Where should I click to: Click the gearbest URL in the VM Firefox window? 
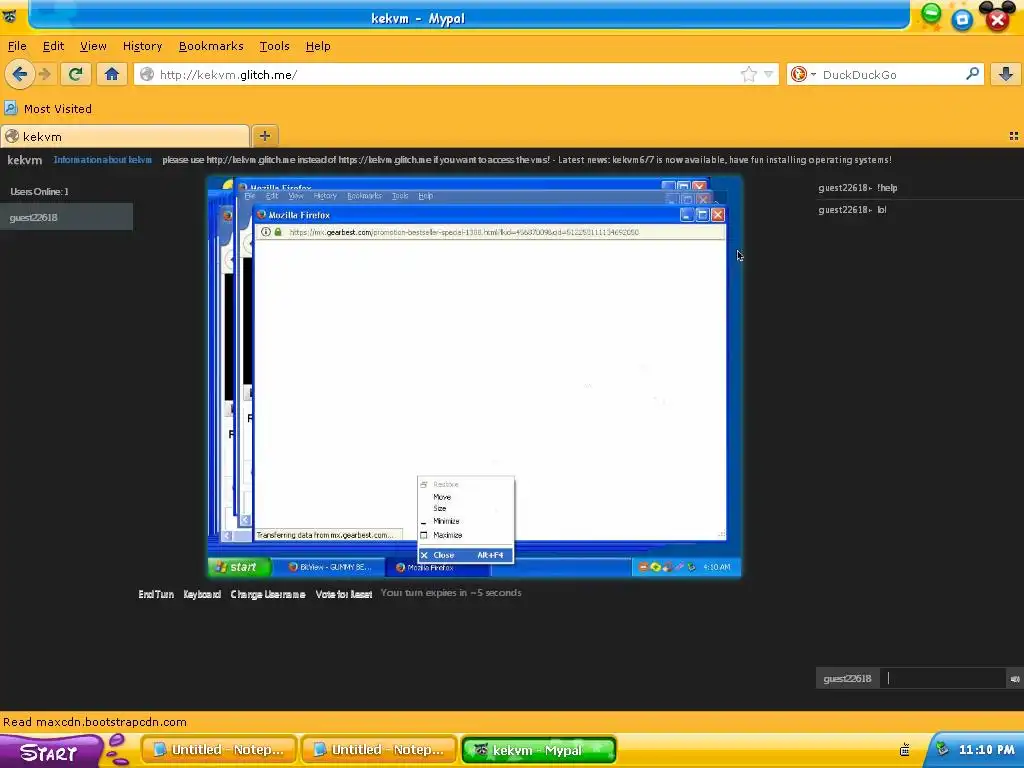point(464,232)
